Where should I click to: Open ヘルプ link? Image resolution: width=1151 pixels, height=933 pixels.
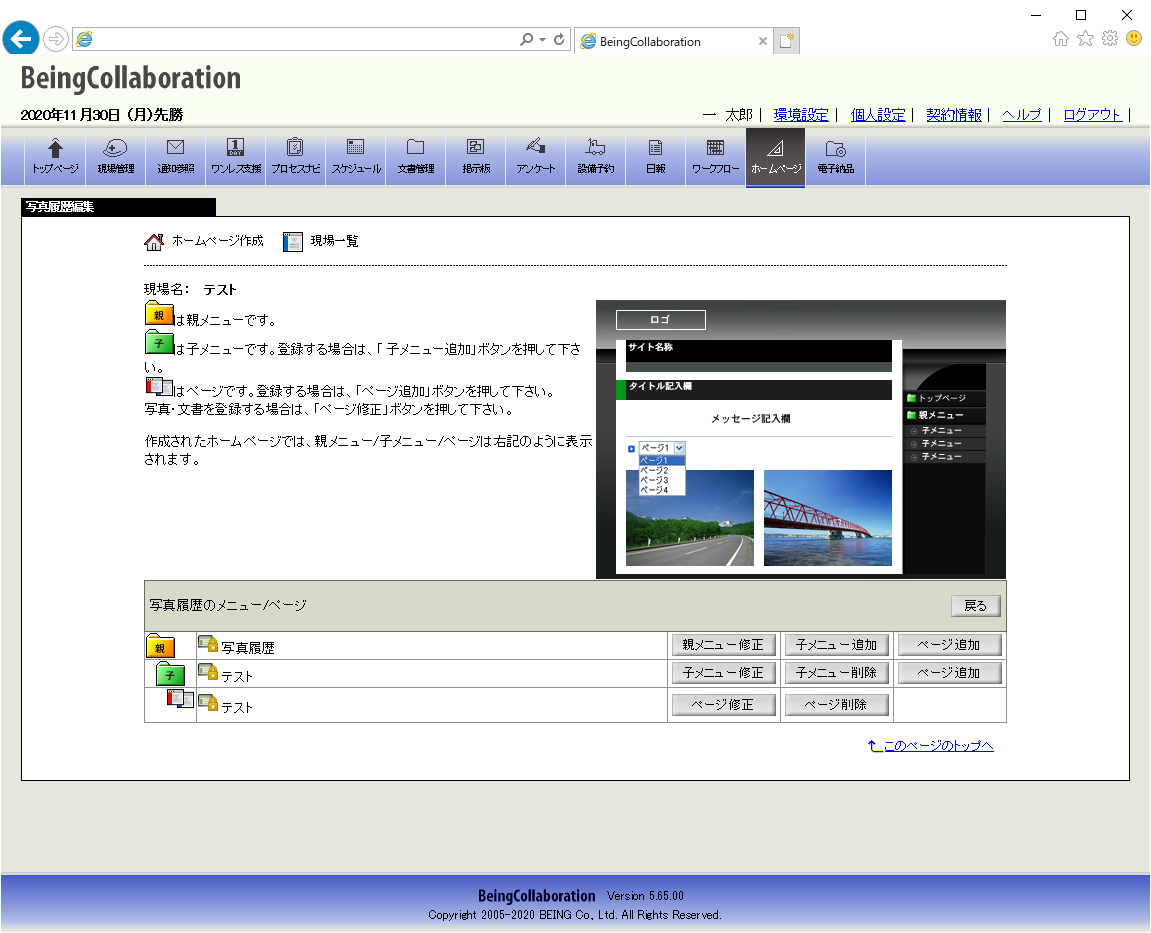pyautogui.click(x=1022, y=115)
